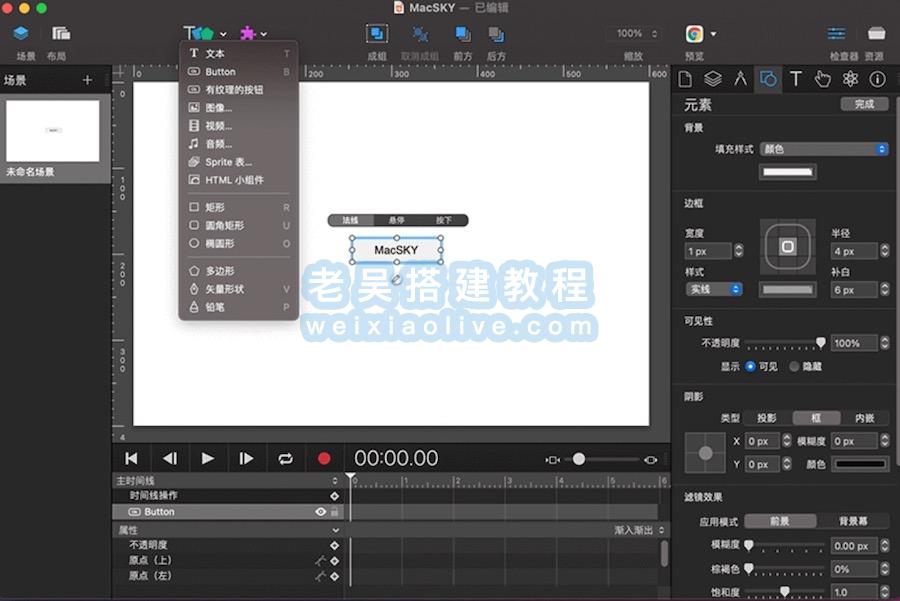This screenshot has height=601, width=900.
Task: Switch to the 悬停 button state tab
Action: (395, 219)
